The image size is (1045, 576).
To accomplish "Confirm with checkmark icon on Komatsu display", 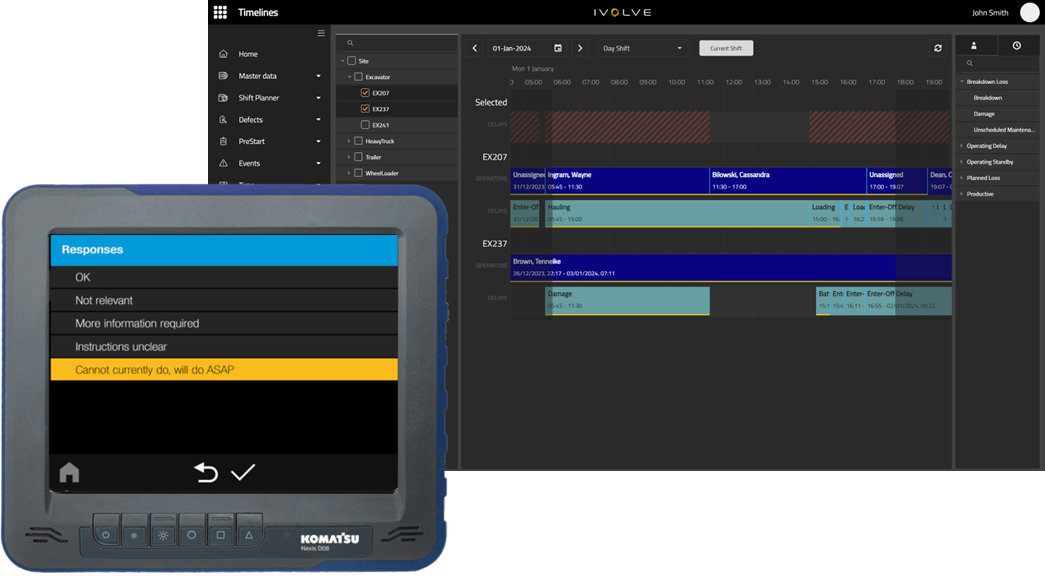I will (x=243, y=473).
